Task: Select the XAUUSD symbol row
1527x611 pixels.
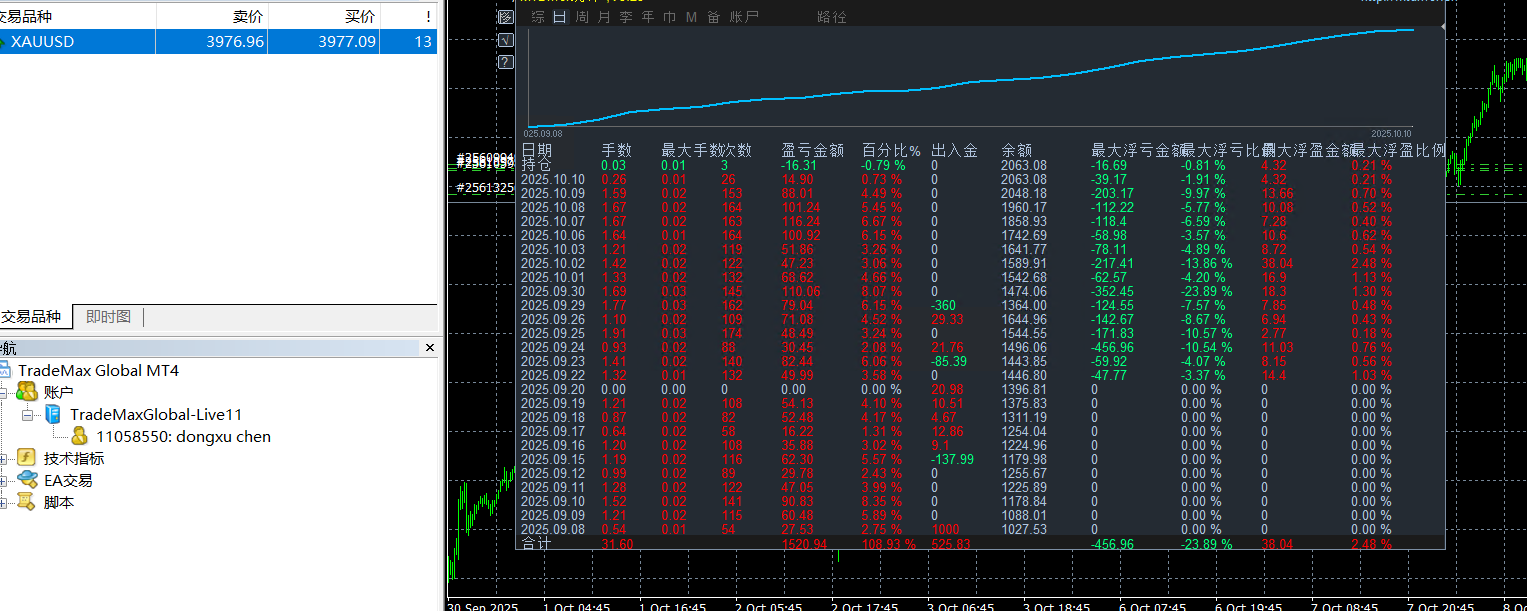Action: [x=218, y=42]
